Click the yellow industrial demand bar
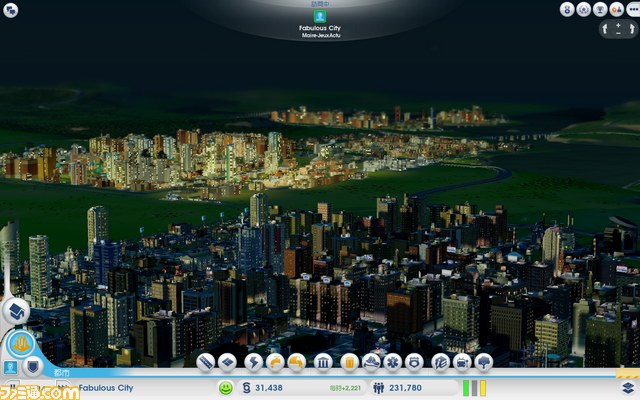 (483, 388)
